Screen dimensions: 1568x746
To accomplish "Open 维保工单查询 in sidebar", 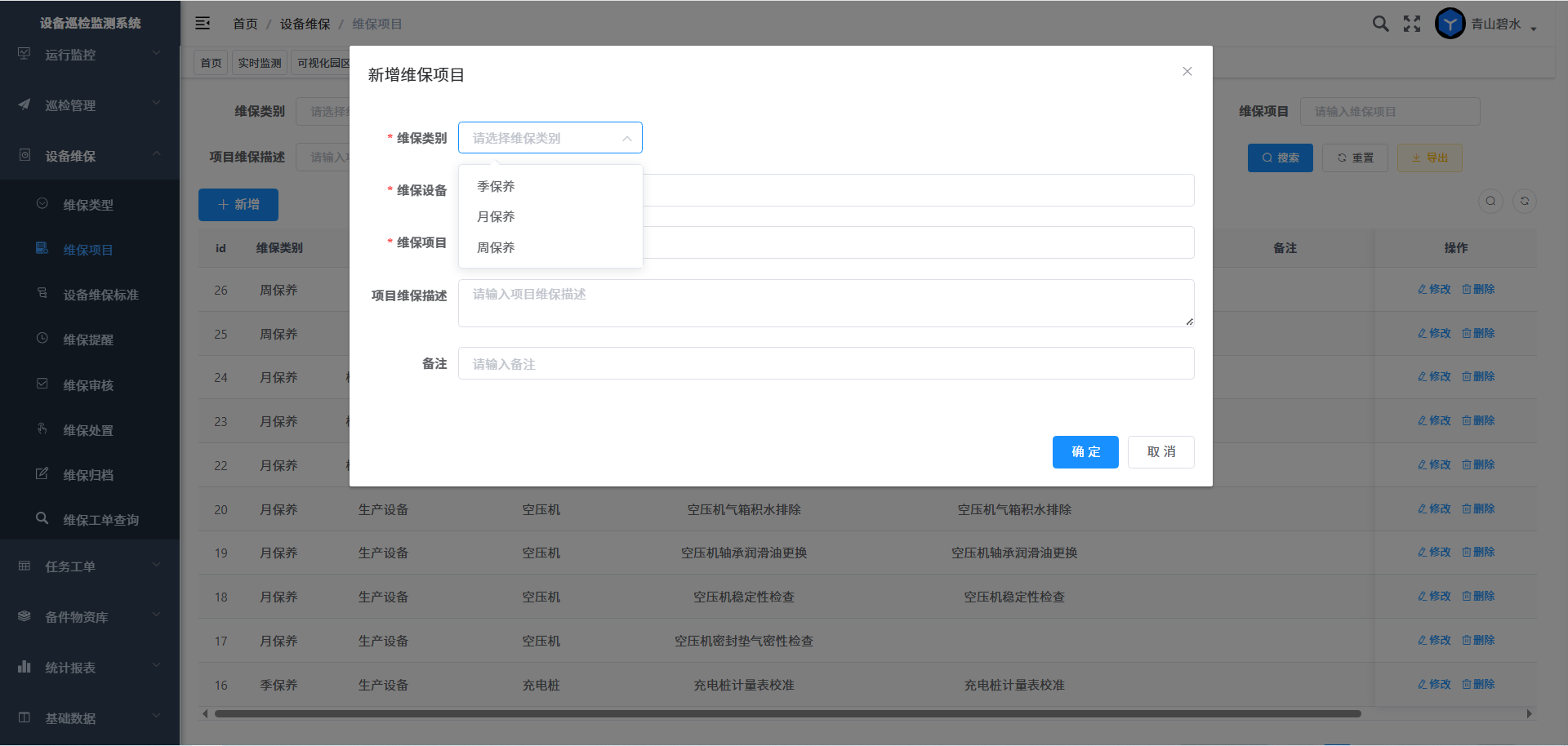I will click(x=100, y=520).
